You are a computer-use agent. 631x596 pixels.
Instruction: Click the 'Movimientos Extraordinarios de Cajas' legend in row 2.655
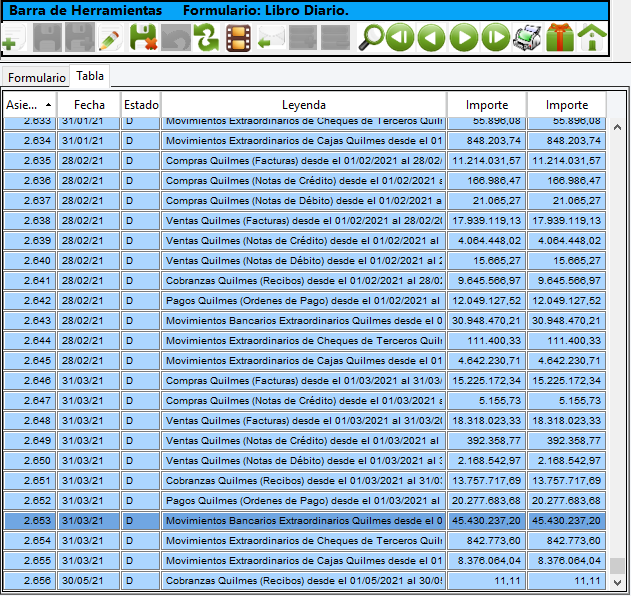tap(304, 561)
